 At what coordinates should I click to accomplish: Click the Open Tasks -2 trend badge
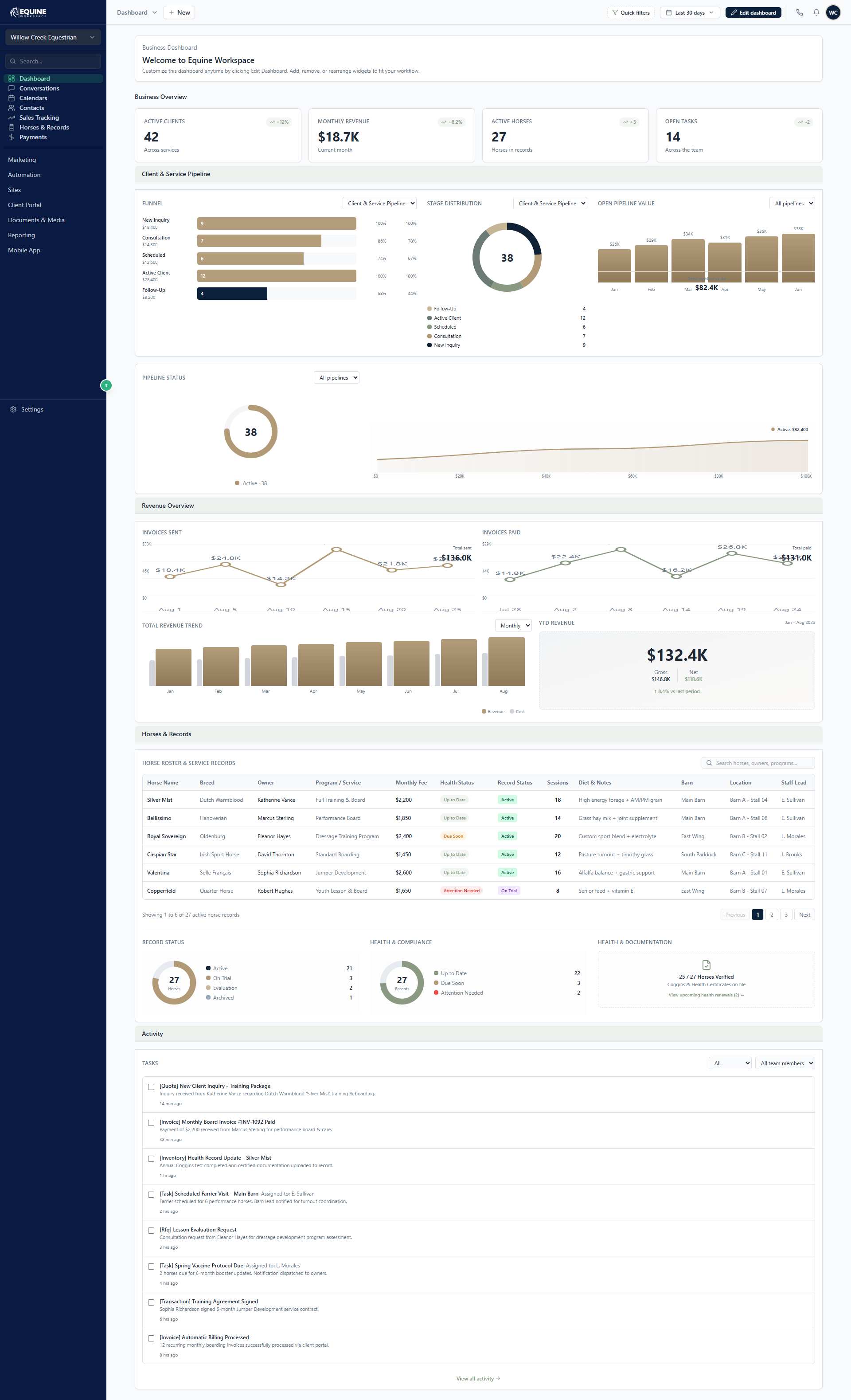coord(804,122)
